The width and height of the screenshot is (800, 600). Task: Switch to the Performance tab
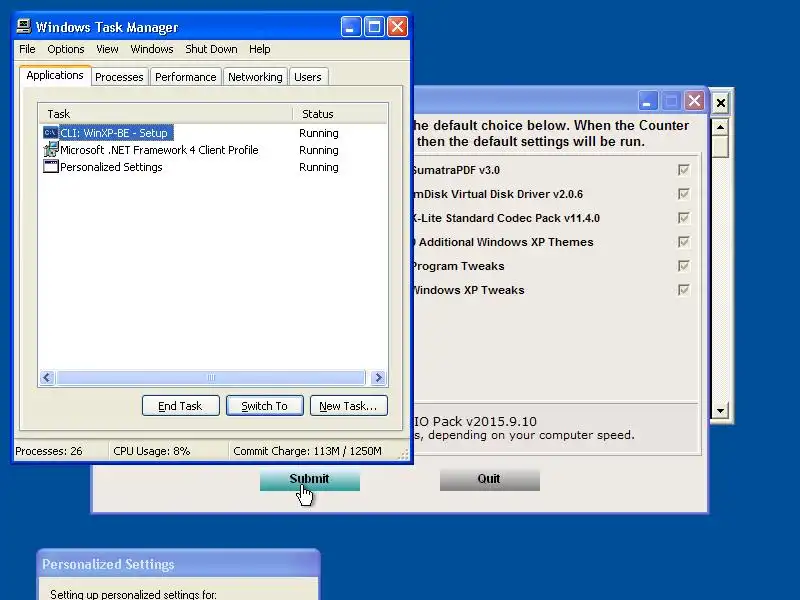click(x=186, y=77)
